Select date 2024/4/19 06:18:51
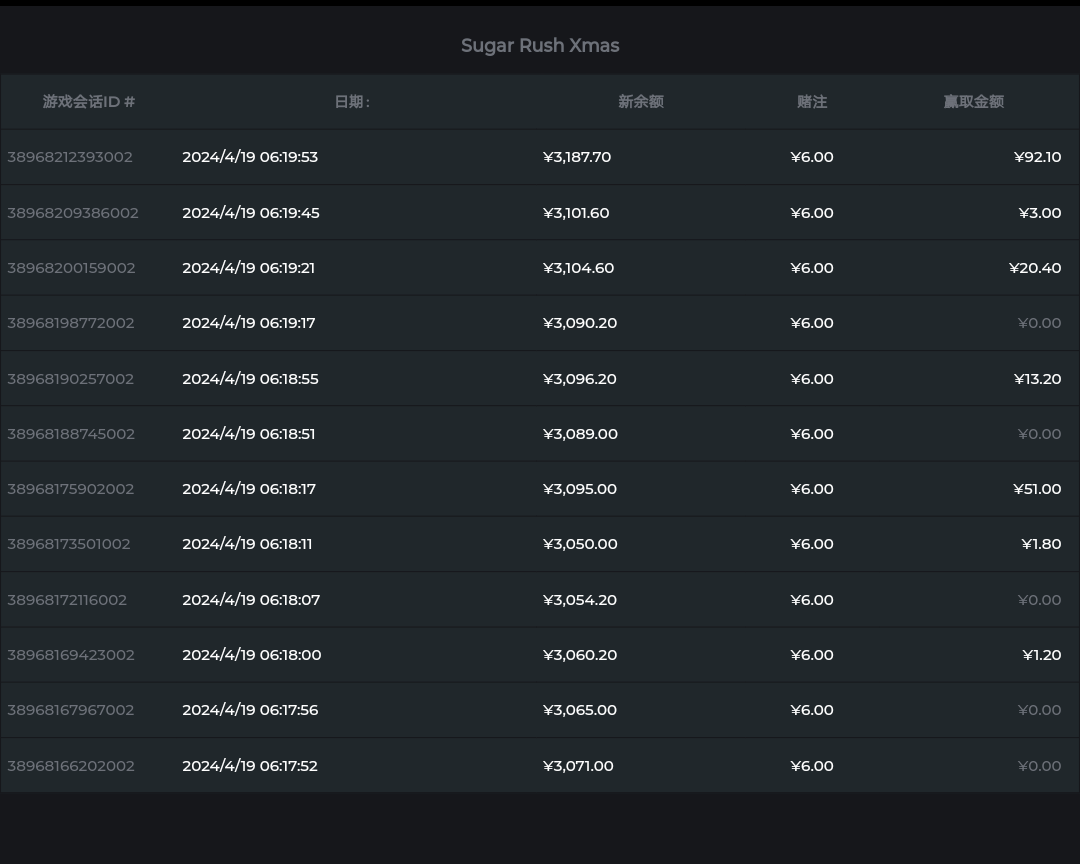The width and height of the screenshot is (1080, 864). [249, 434]
